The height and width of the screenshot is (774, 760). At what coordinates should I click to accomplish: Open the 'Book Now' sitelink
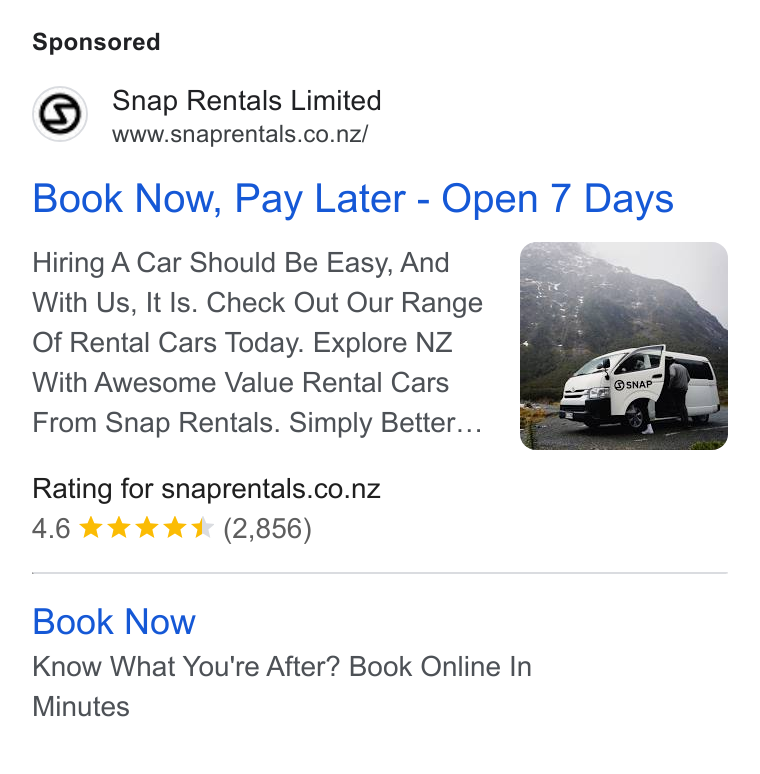pyautogui.click(x=114, y=621)
